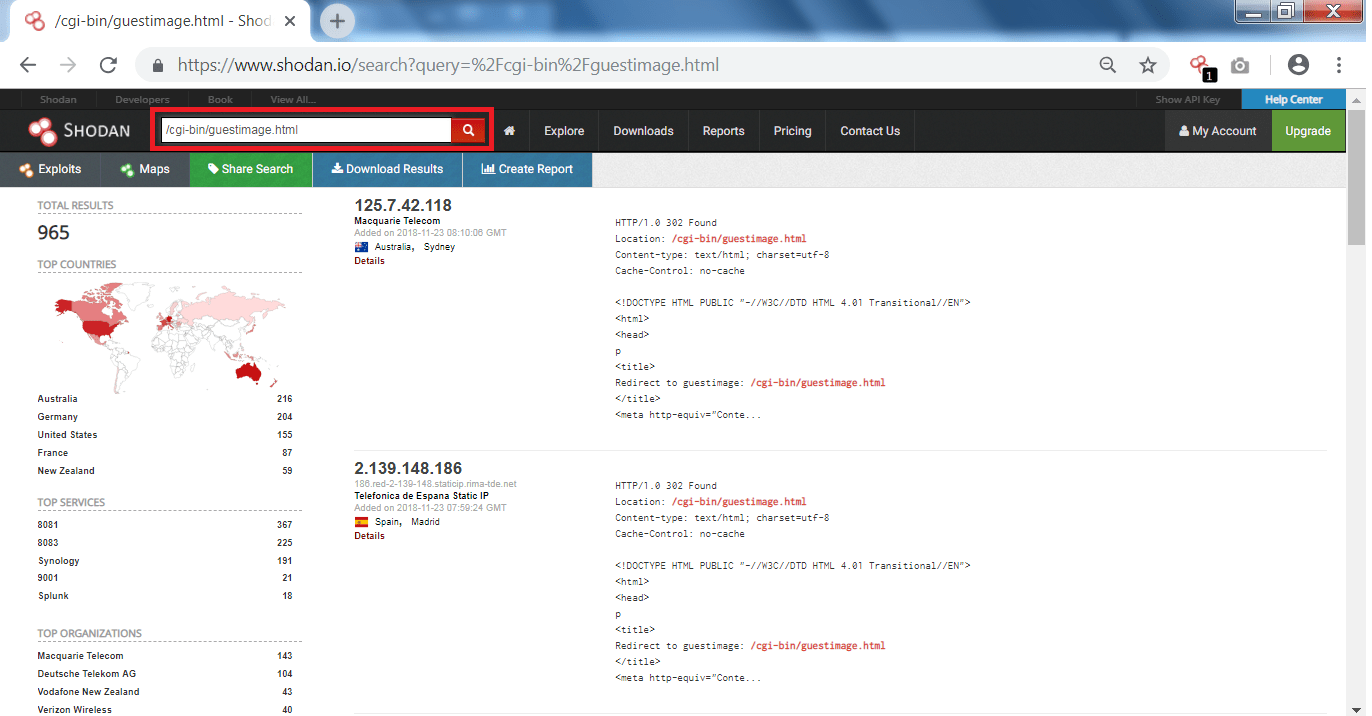The image size is (1372, 716).
Task: Filter by organization Vodafone New Zealand
Action: tap(88, 692)
